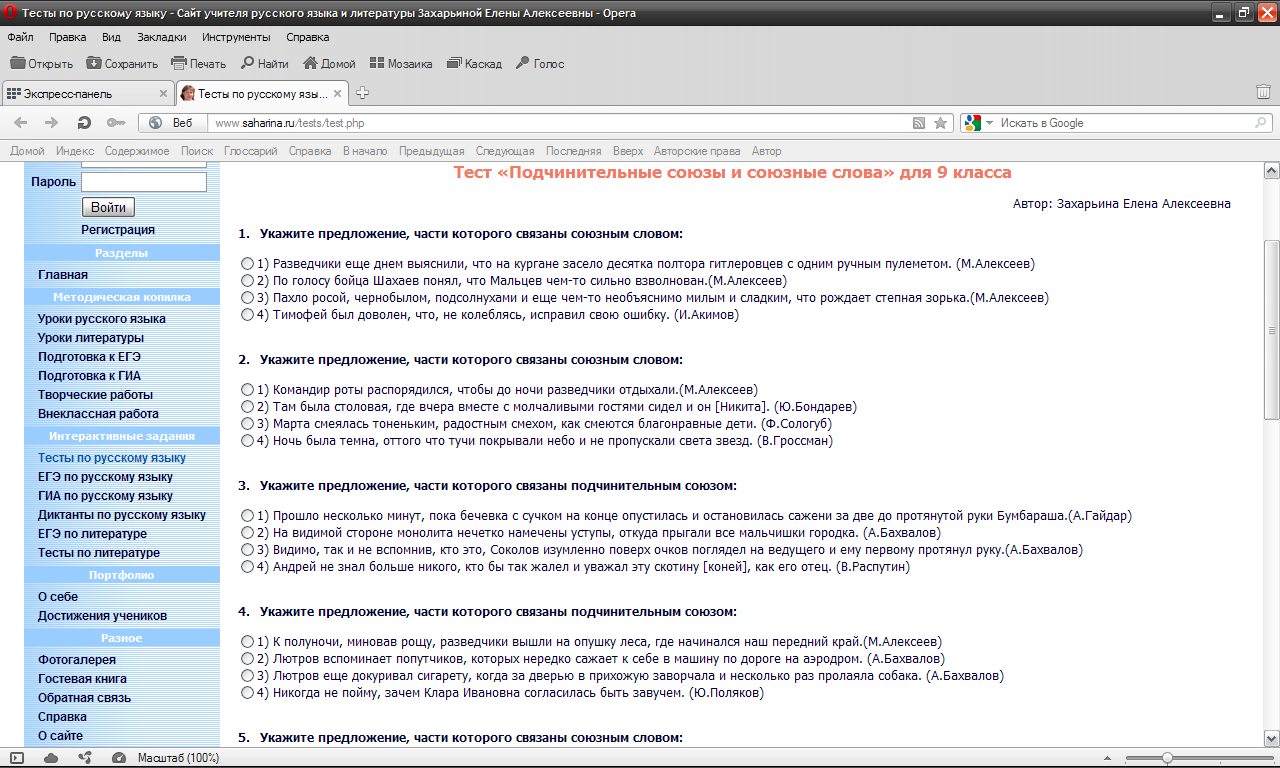Open the Вид menu
Viewport: 1280px width, 768px height.
(x=111, y=37)
